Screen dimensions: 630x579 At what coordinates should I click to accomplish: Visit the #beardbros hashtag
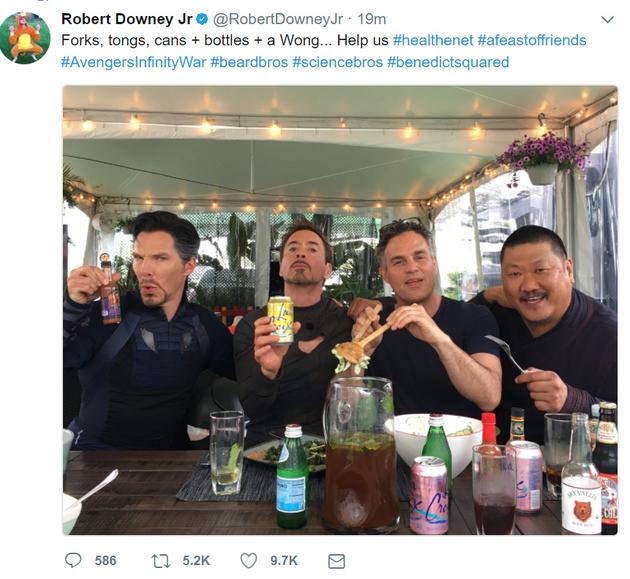[x=249, y=62]
